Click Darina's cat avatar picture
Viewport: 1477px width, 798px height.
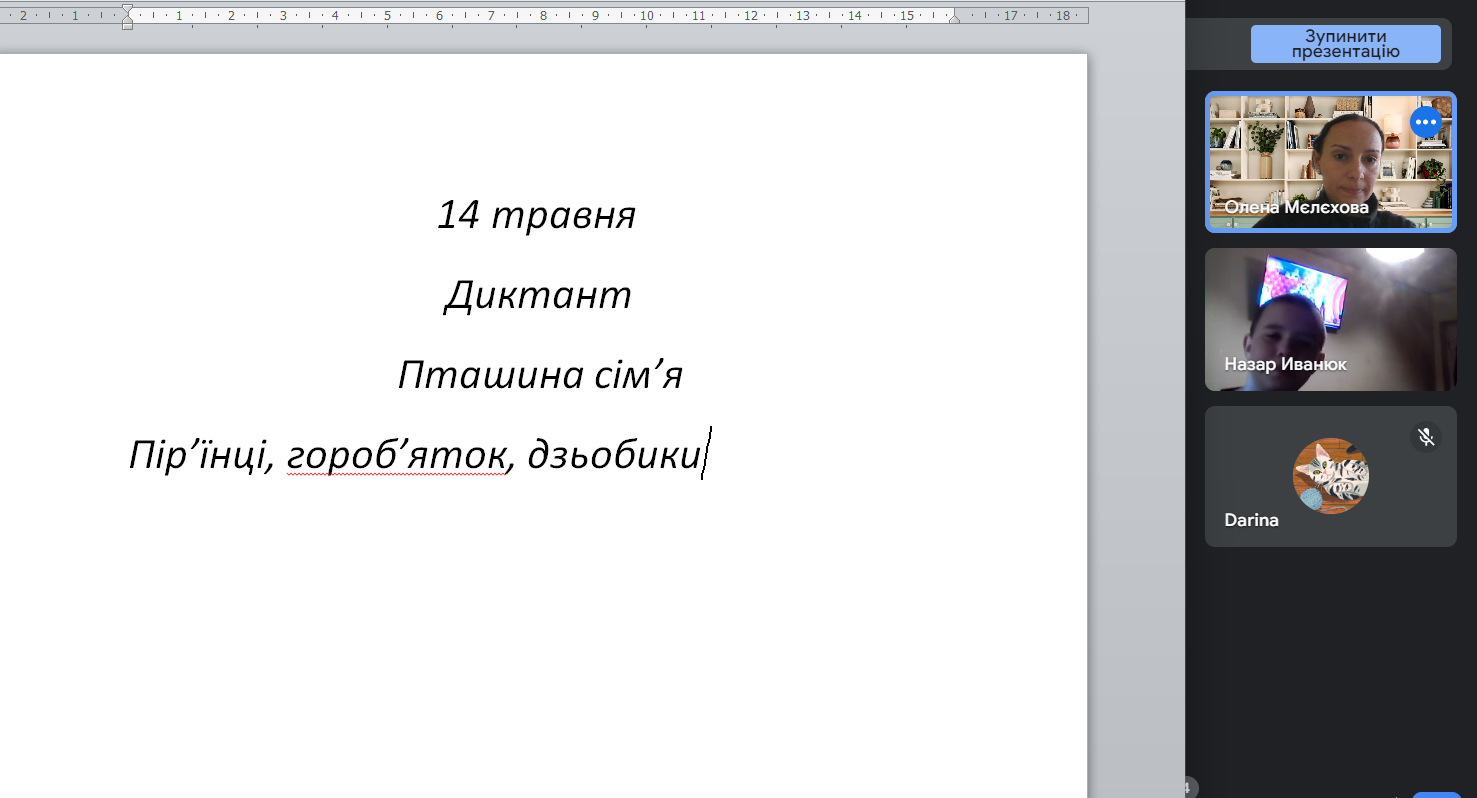pos(1330,476)
